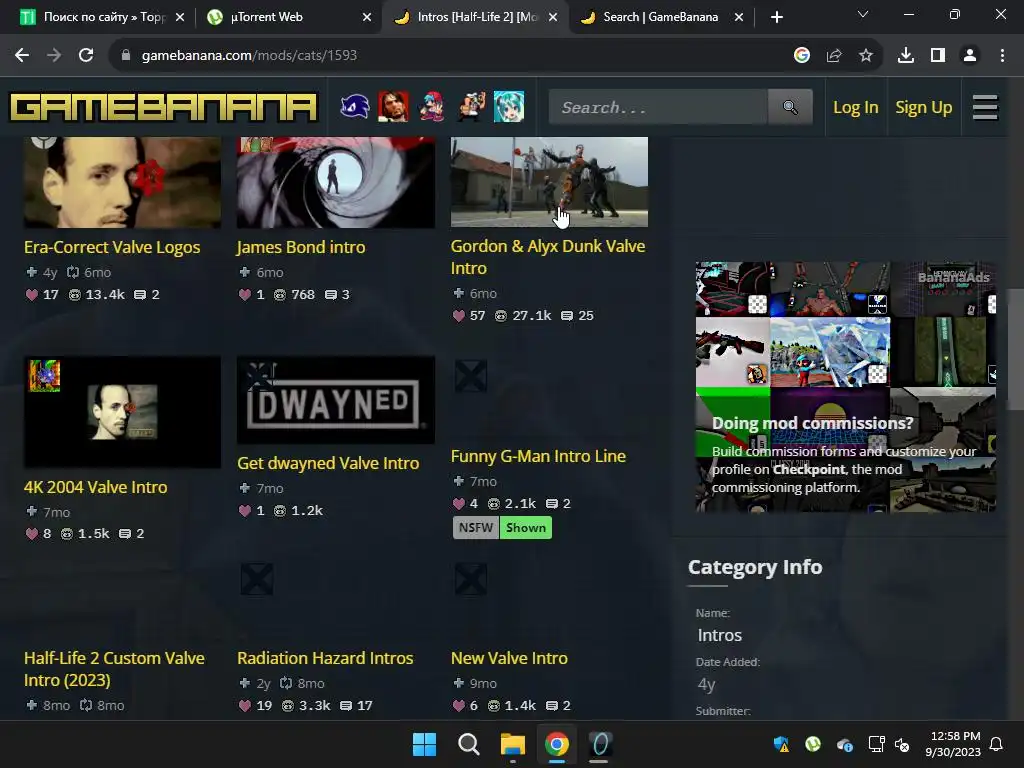
Task: Open Windows Start menu
Action: 424,744
